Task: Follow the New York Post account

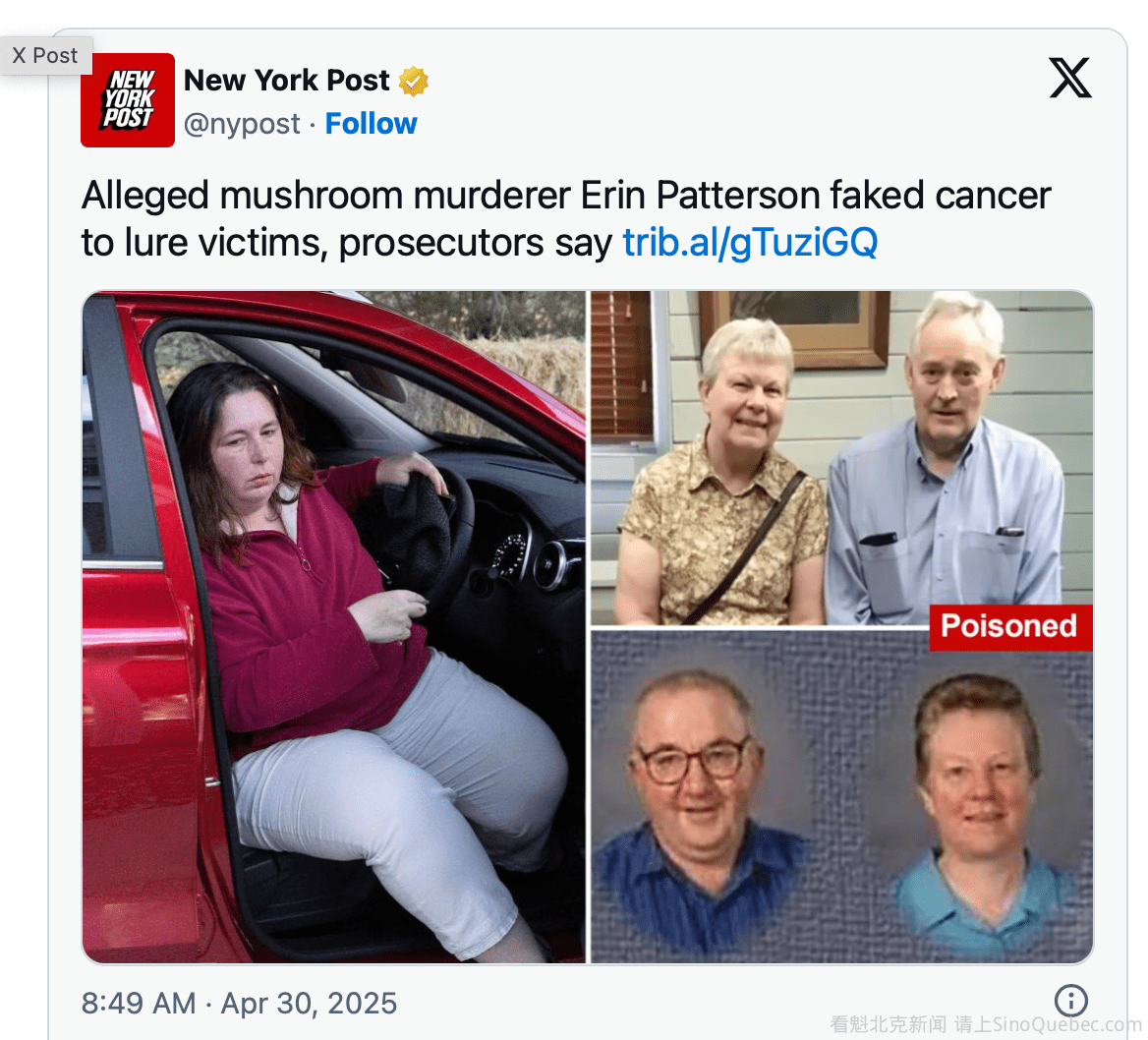Action: [x=372, y=124]
